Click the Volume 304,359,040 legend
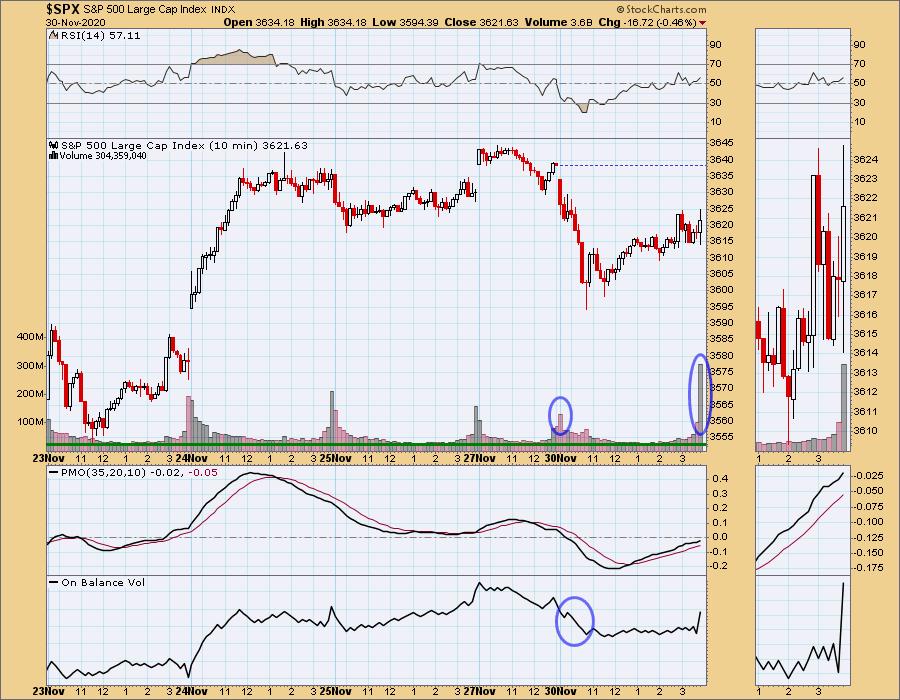Viewport: 900px width, 700px height. click(103, 155)
